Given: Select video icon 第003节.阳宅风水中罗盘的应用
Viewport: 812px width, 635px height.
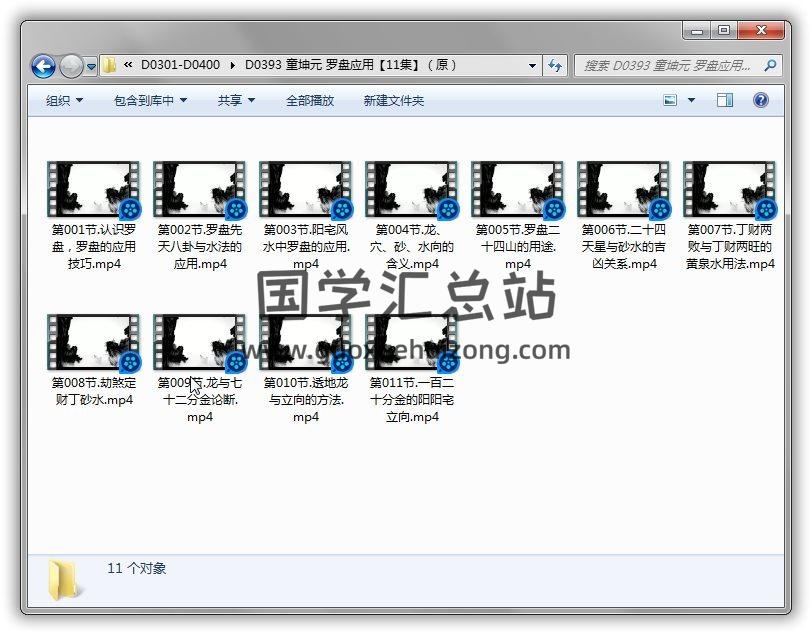Looking at the screenshot, I should coord(306,190).
